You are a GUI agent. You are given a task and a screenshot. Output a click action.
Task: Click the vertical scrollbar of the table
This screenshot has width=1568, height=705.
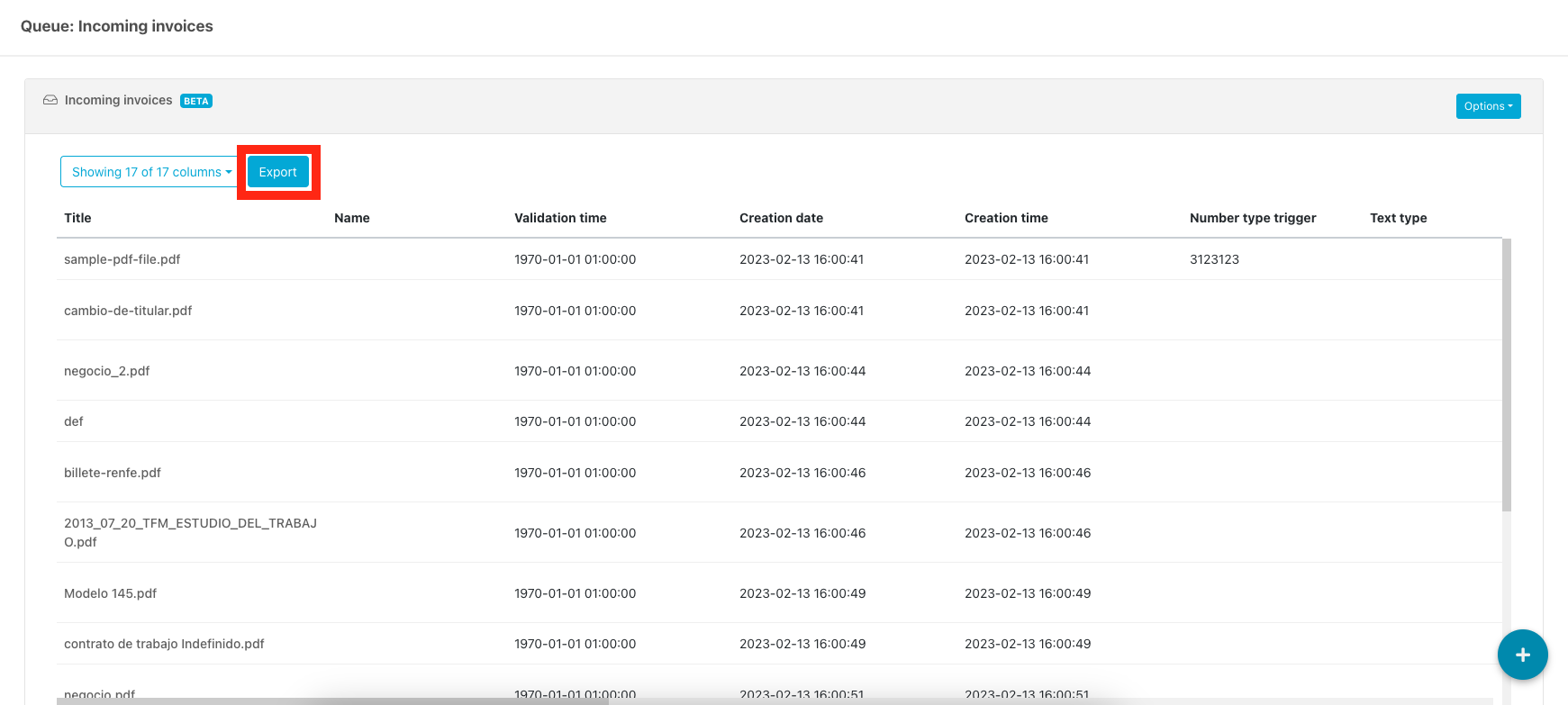pos(1507,375)
